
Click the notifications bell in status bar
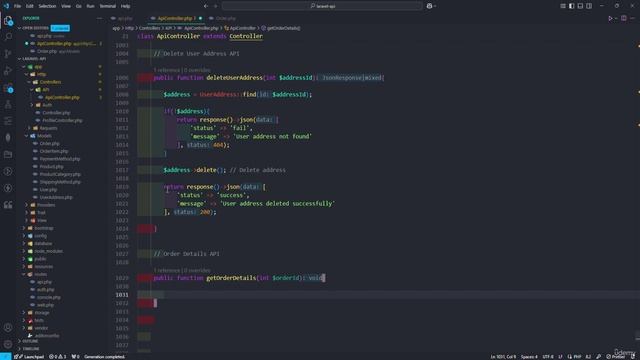[633, 356]
